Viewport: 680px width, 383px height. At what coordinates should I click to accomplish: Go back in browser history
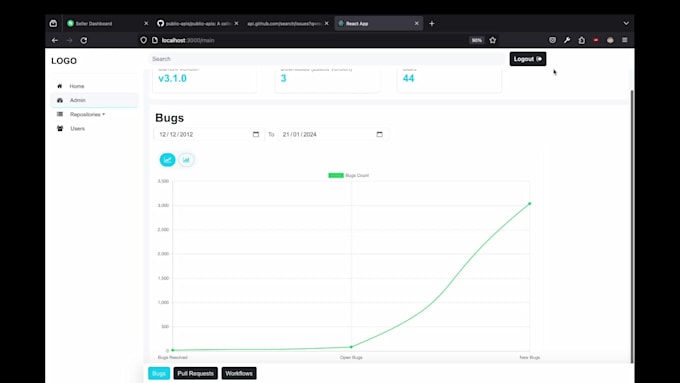(x=55, y=40)
